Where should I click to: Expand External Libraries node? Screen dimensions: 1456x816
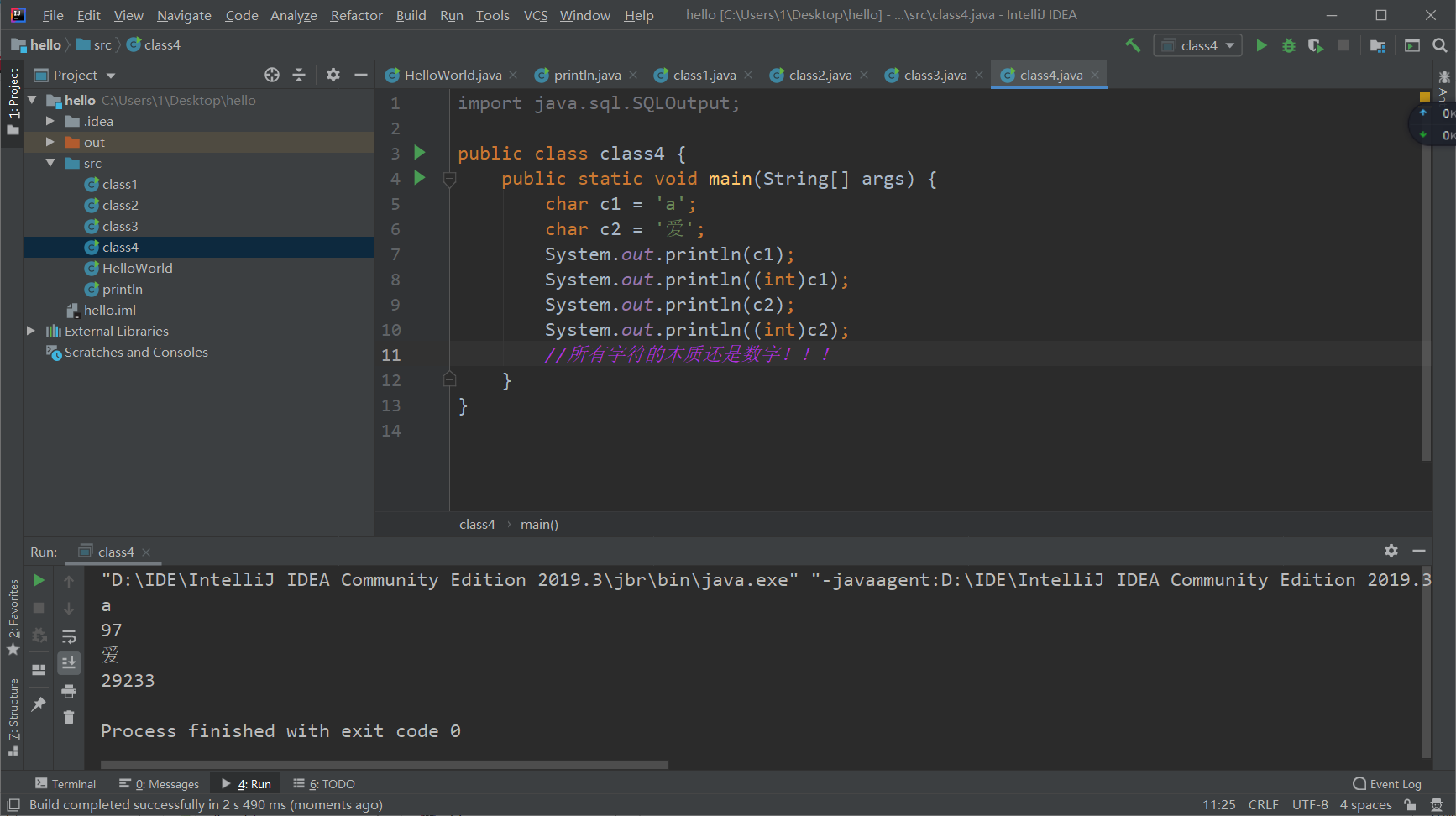(31, 331)
